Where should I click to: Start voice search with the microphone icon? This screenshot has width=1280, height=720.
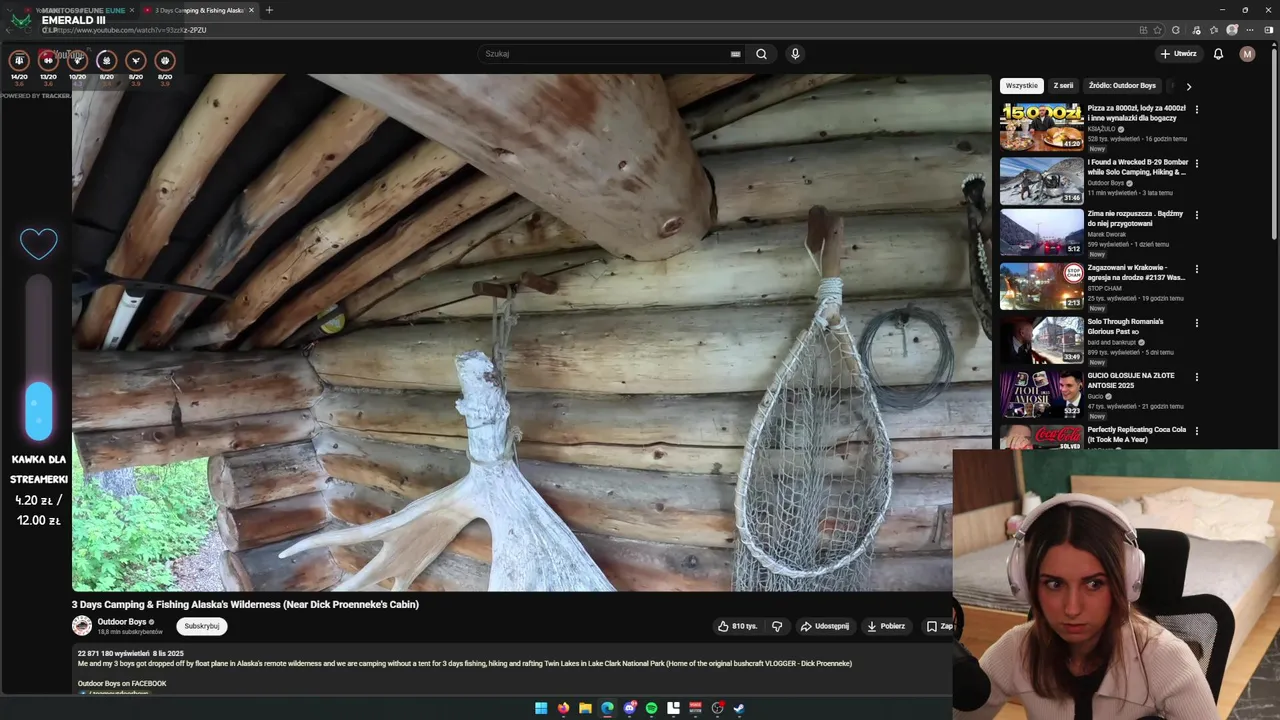[x=795, y=54]
